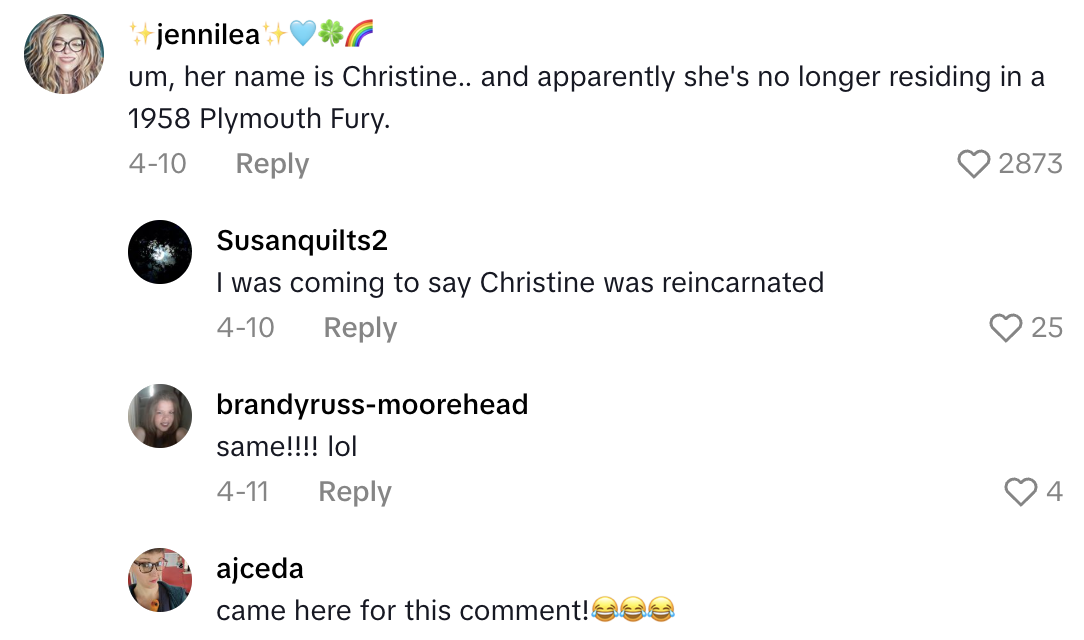Click the 4-11 date on brandyruss-moorehead's reply
Viewport: 1084px width, 640px height.
point(242,492)
